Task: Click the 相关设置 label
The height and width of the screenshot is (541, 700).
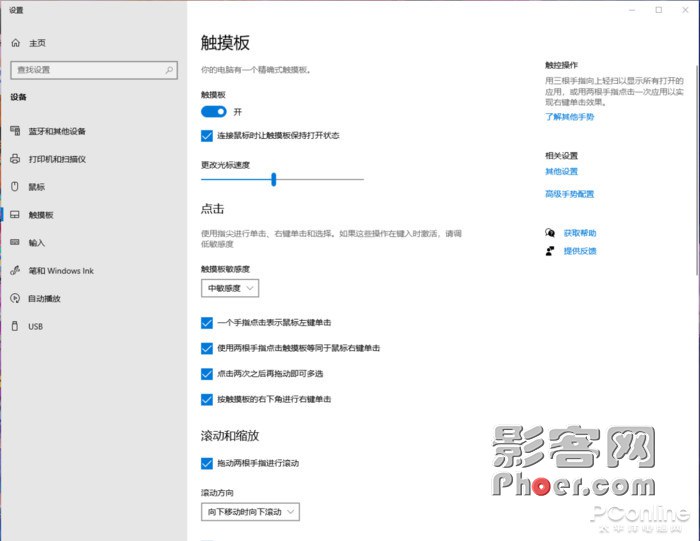Action: [x=562, y=155]
